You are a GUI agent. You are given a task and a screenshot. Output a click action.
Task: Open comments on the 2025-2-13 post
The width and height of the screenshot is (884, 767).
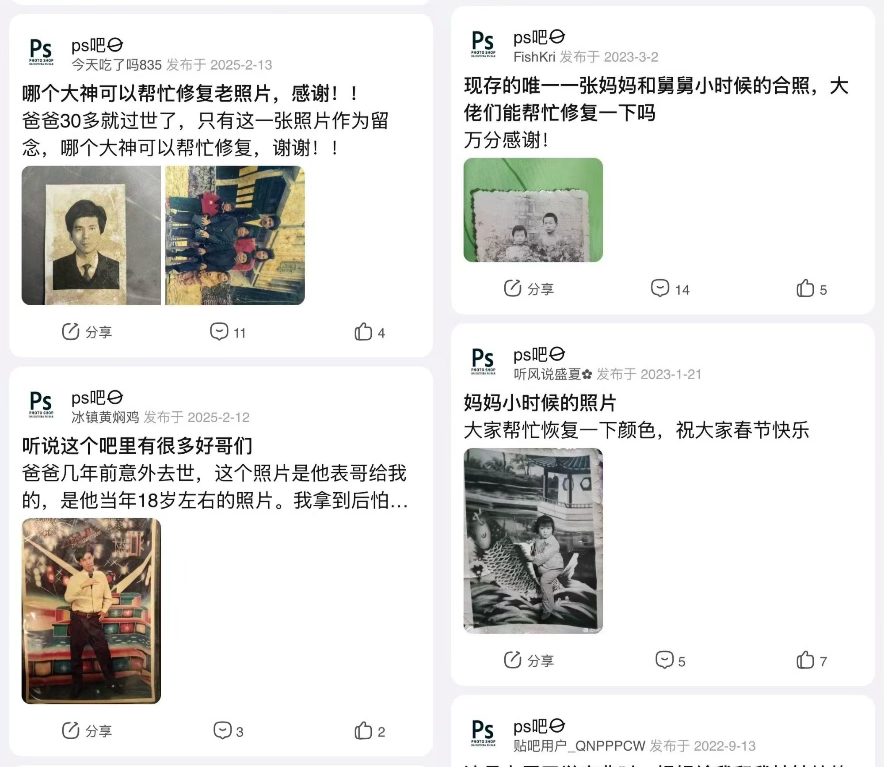pos(228,332)
